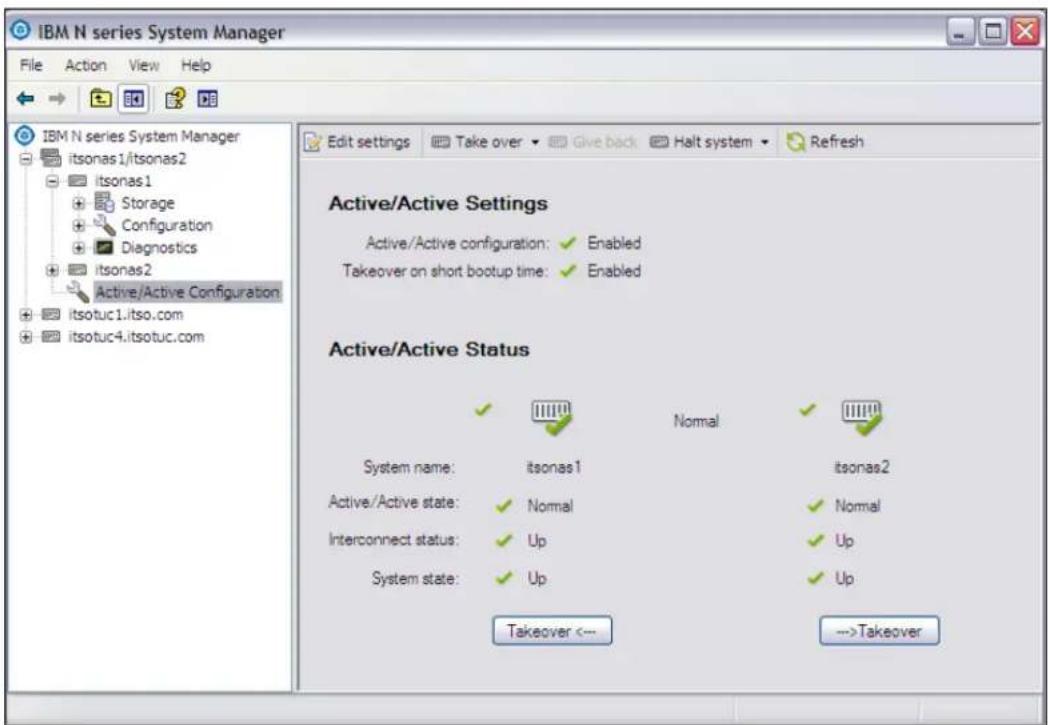The image size is (1048, 725).
Task: Click the Halt system toolbar button
Action: pyautogui.click(x=701, y=142)
